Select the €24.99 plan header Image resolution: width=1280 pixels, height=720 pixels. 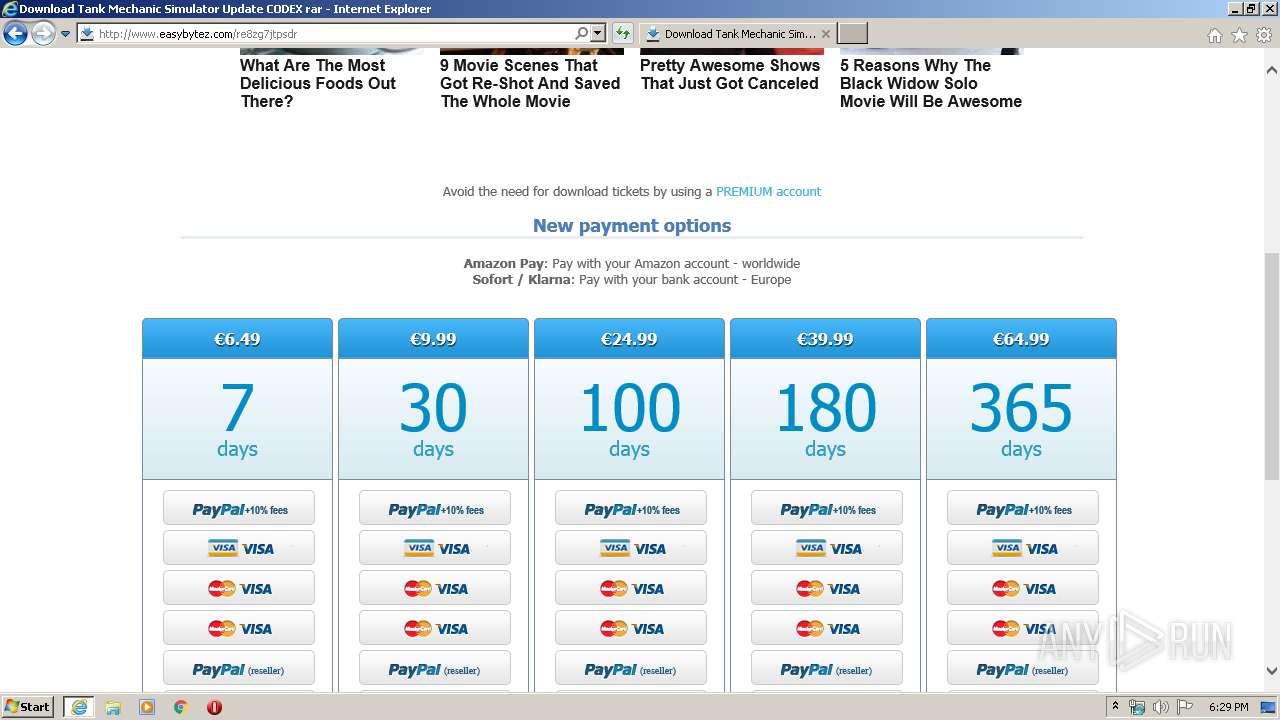click(629, 339)
